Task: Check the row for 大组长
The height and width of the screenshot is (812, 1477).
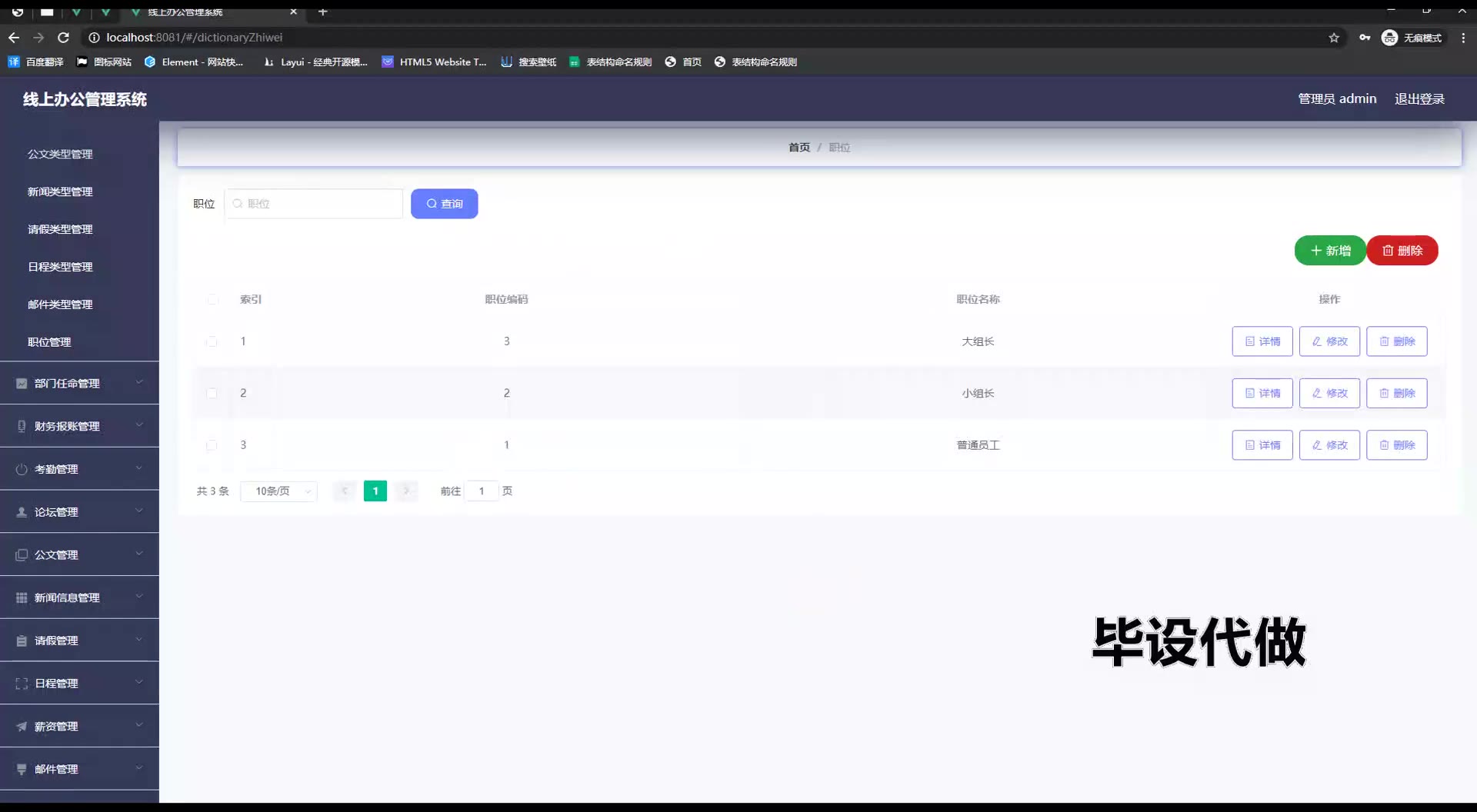Action: tap(212, 341)
